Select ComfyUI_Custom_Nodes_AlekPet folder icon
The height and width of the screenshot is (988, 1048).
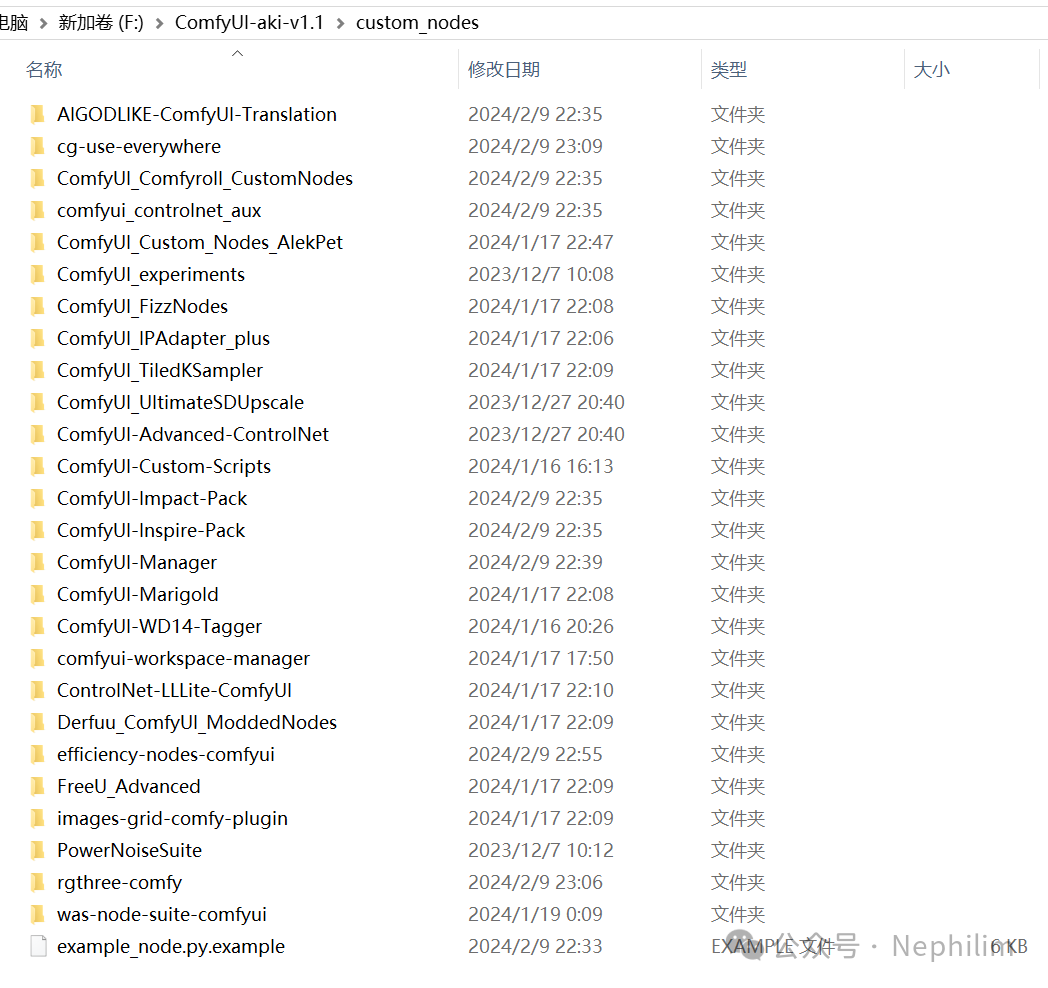point(38,243)
